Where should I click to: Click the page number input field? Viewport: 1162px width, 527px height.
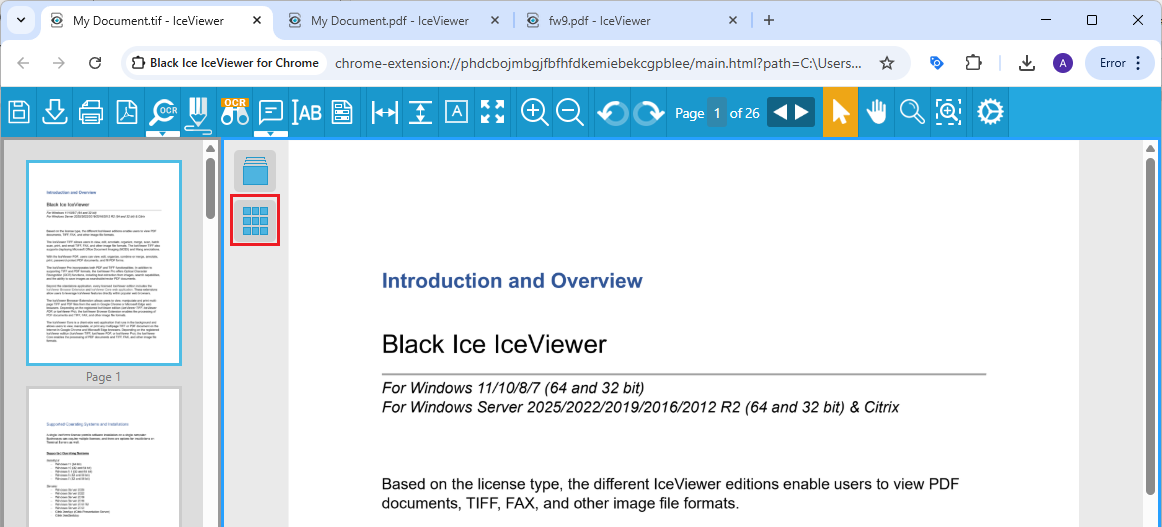717,113
